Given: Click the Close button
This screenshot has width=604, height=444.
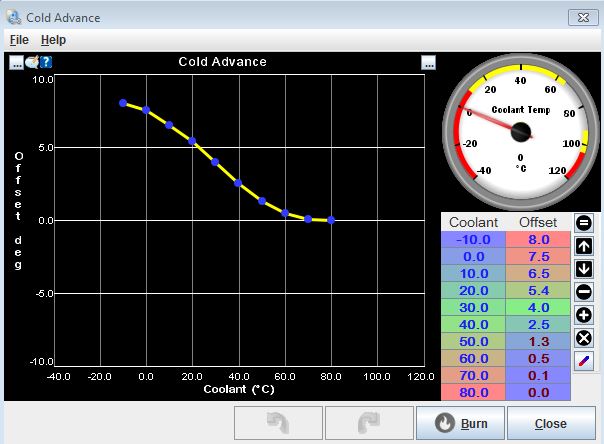Looking at the screenshot, I should (550, 424).
